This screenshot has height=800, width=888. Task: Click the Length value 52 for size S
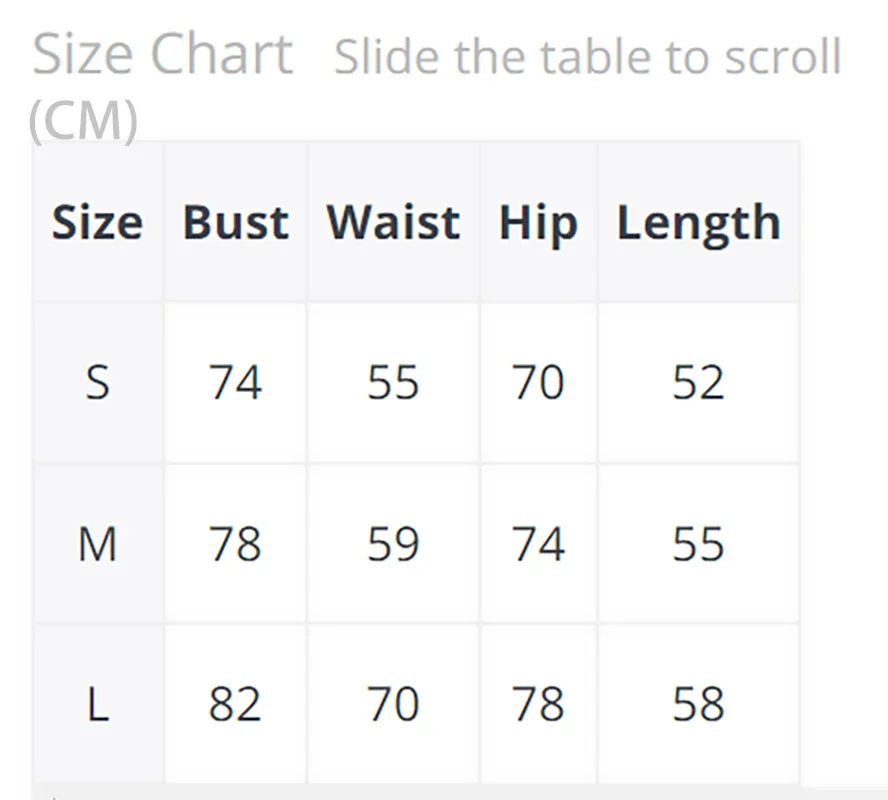pyautogui.click(x=698, y=382)
